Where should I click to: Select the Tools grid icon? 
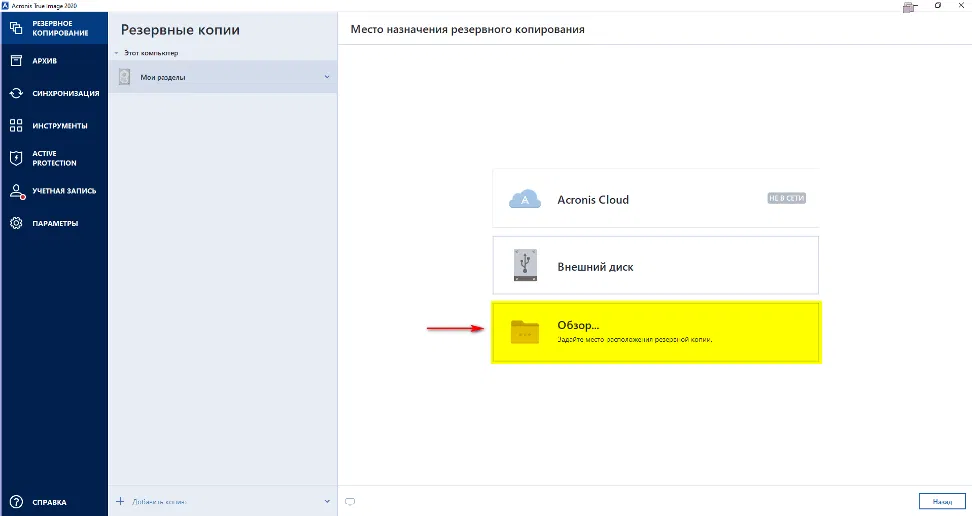(16, 126)
